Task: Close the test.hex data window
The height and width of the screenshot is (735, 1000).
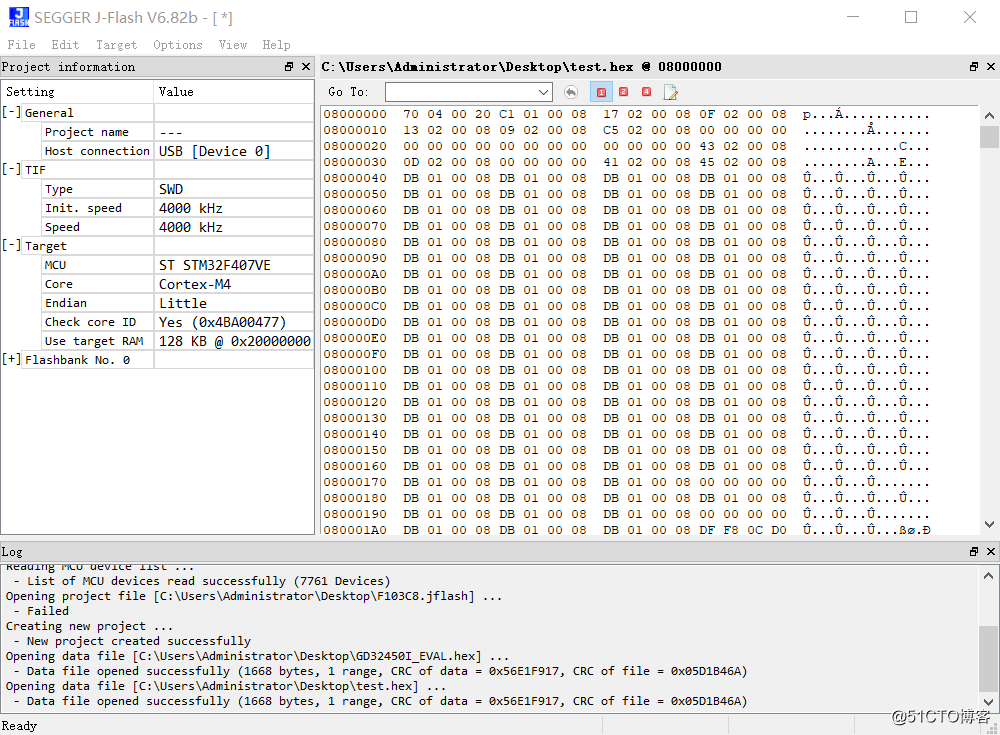Action: pyautogui.click(x=989, y=67)
